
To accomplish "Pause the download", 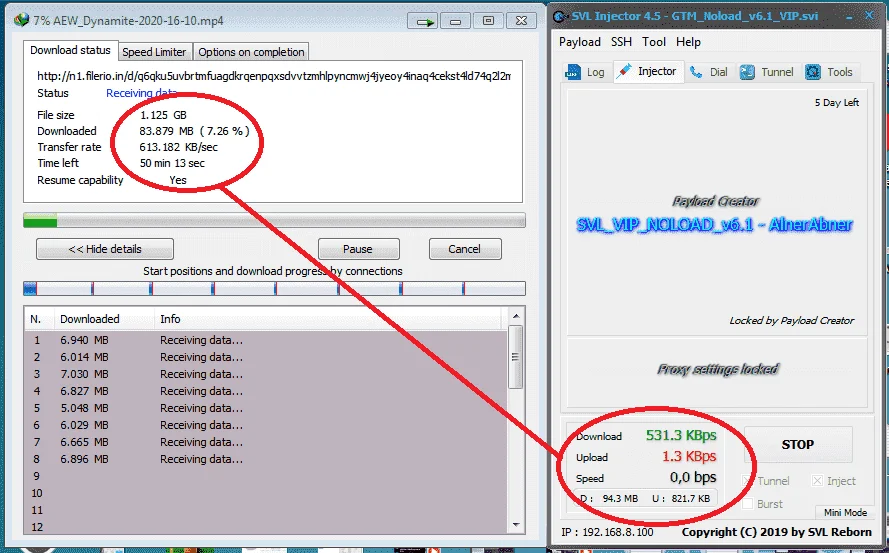I will click(358, 249).
